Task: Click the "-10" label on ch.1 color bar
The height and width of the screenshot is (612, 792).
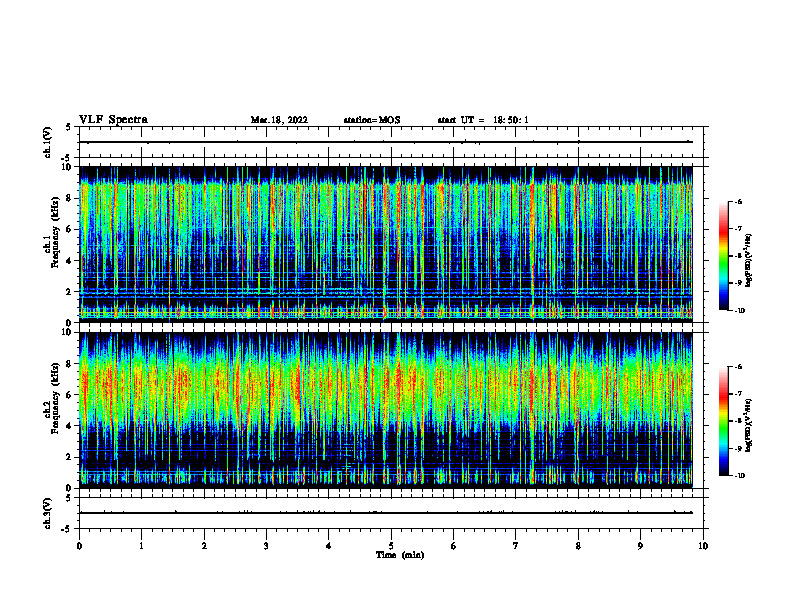Action: 739,311
